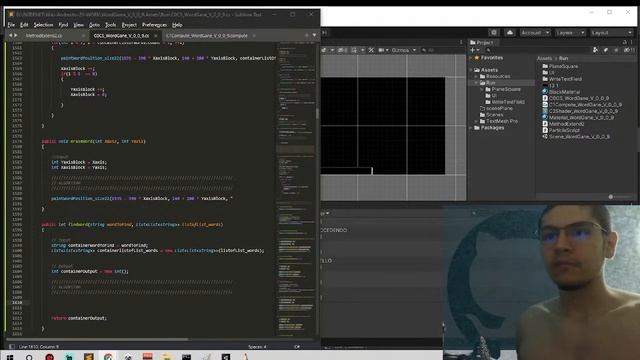The width and height of the screenshot is (640, 360).
Task: Click the tab scroll right arrow
Action: [16, 36]
